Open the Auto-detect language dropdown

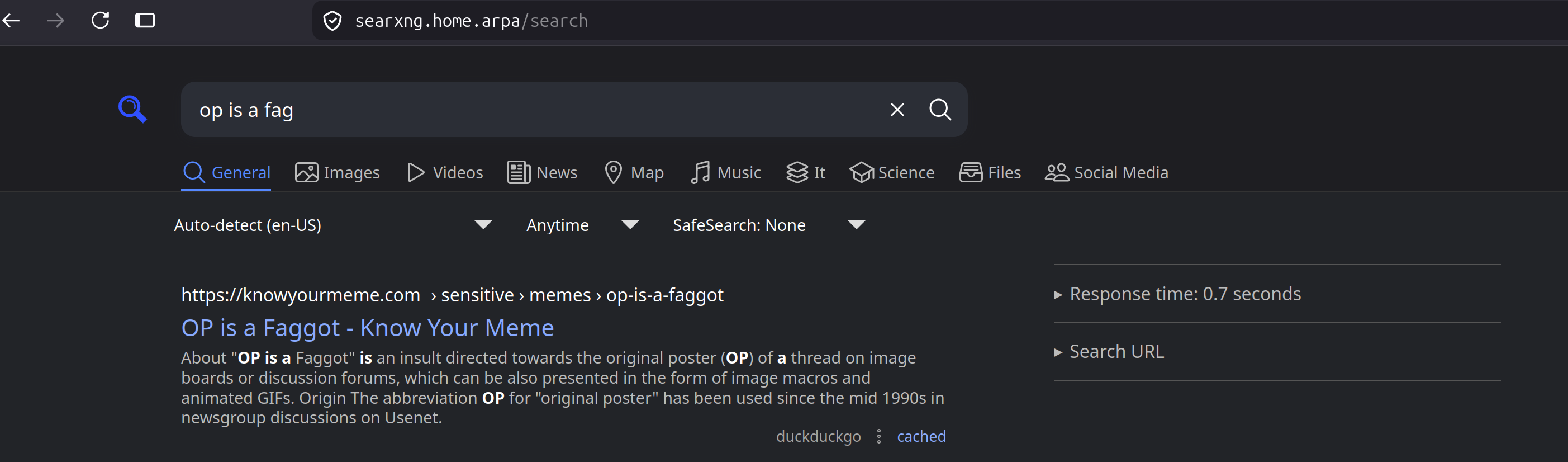[x=333, y=225]
